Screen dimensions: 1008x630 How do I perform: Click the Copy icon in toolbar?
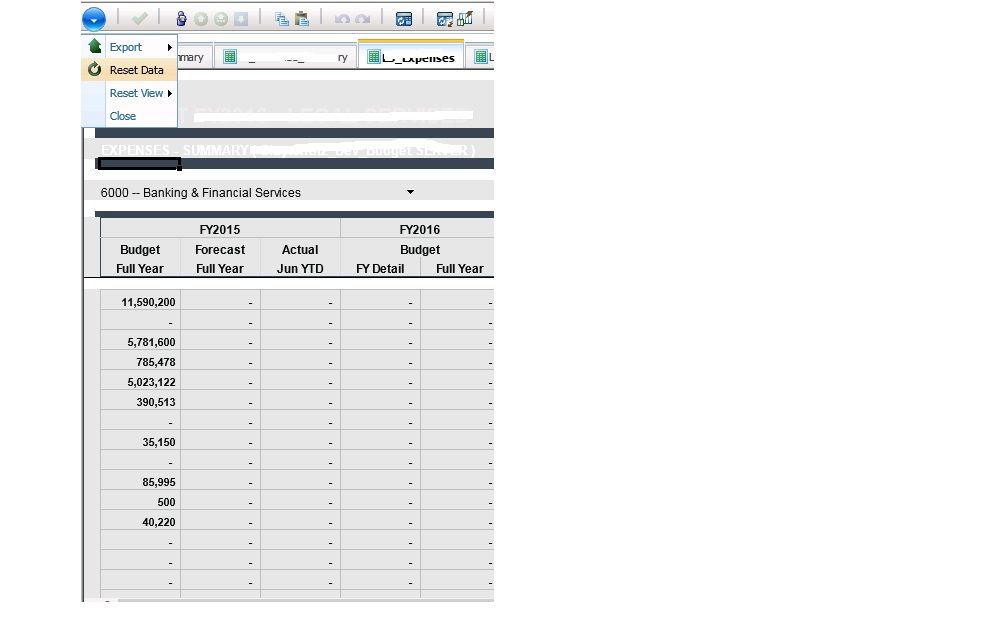coord(282,19)
